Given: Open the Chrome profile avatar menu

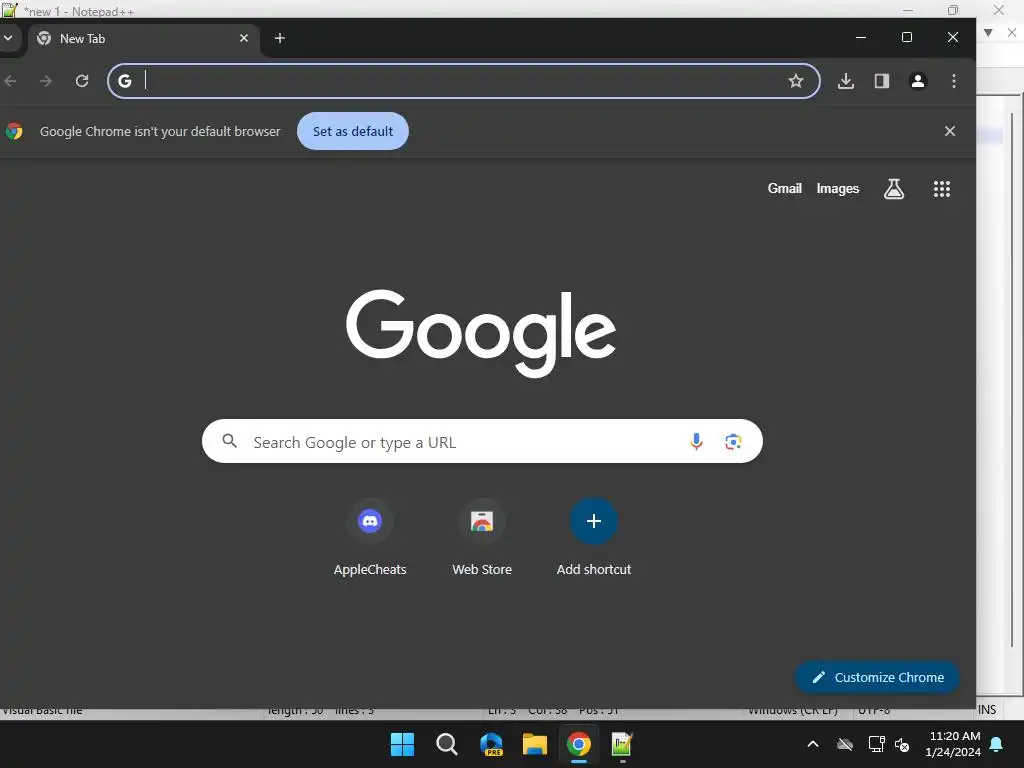Looking at the screenshot, I should click(918, 81).
